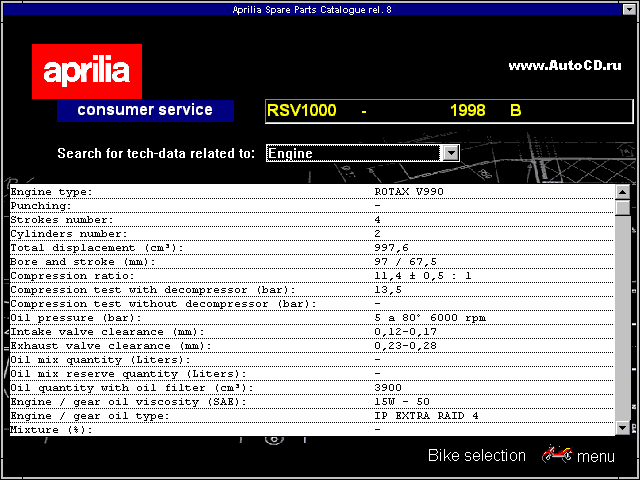This screenshot has height=480, width=640.
Task: Select the 'Total displacement (cm³):' label
Action: 97,248
